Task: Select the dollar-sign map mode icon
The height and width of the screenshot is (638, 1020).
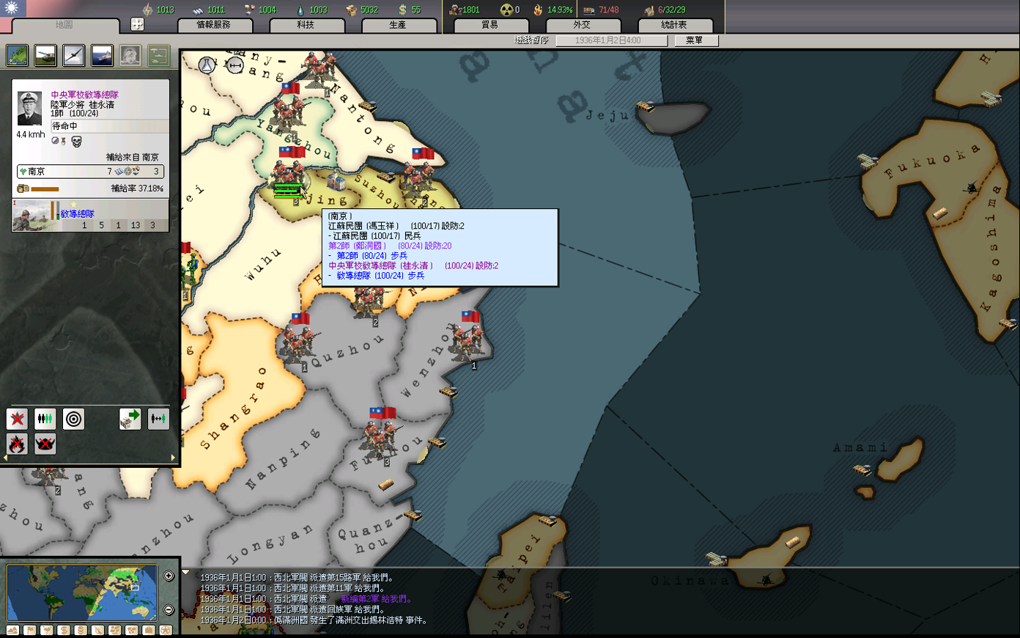Action: pyautogui.click(x=64, y=630)
